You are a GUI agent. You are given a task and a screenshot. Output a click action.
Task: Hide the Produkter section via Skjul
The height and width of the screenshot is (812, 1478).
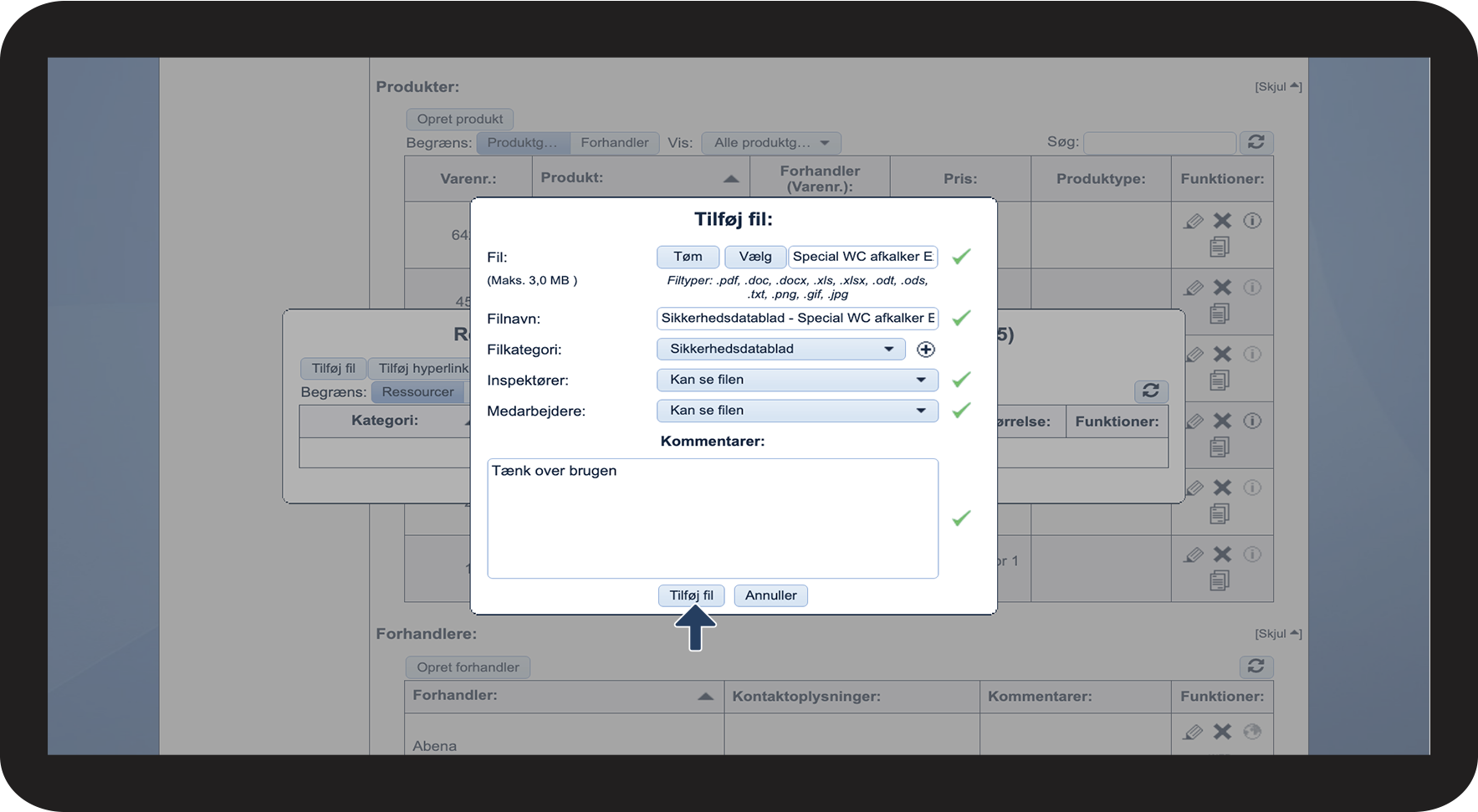[x=1277, y=87]
